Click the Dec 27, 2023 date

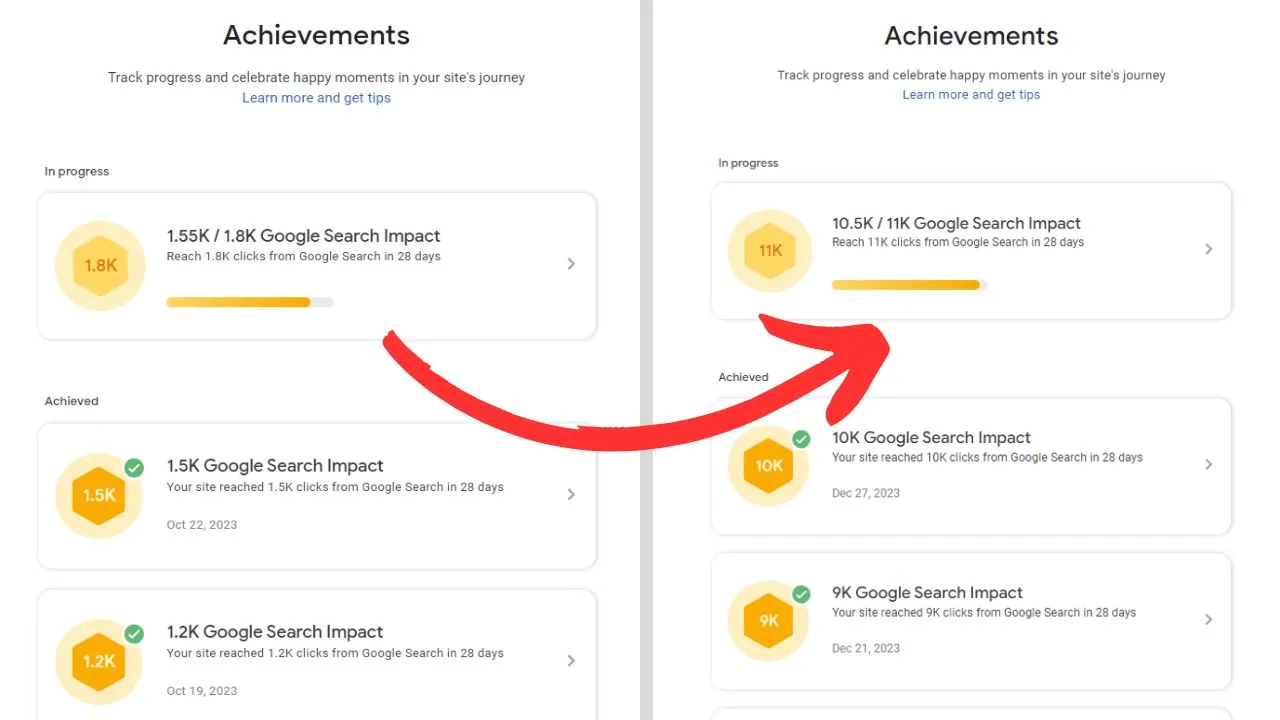[866, 493]
